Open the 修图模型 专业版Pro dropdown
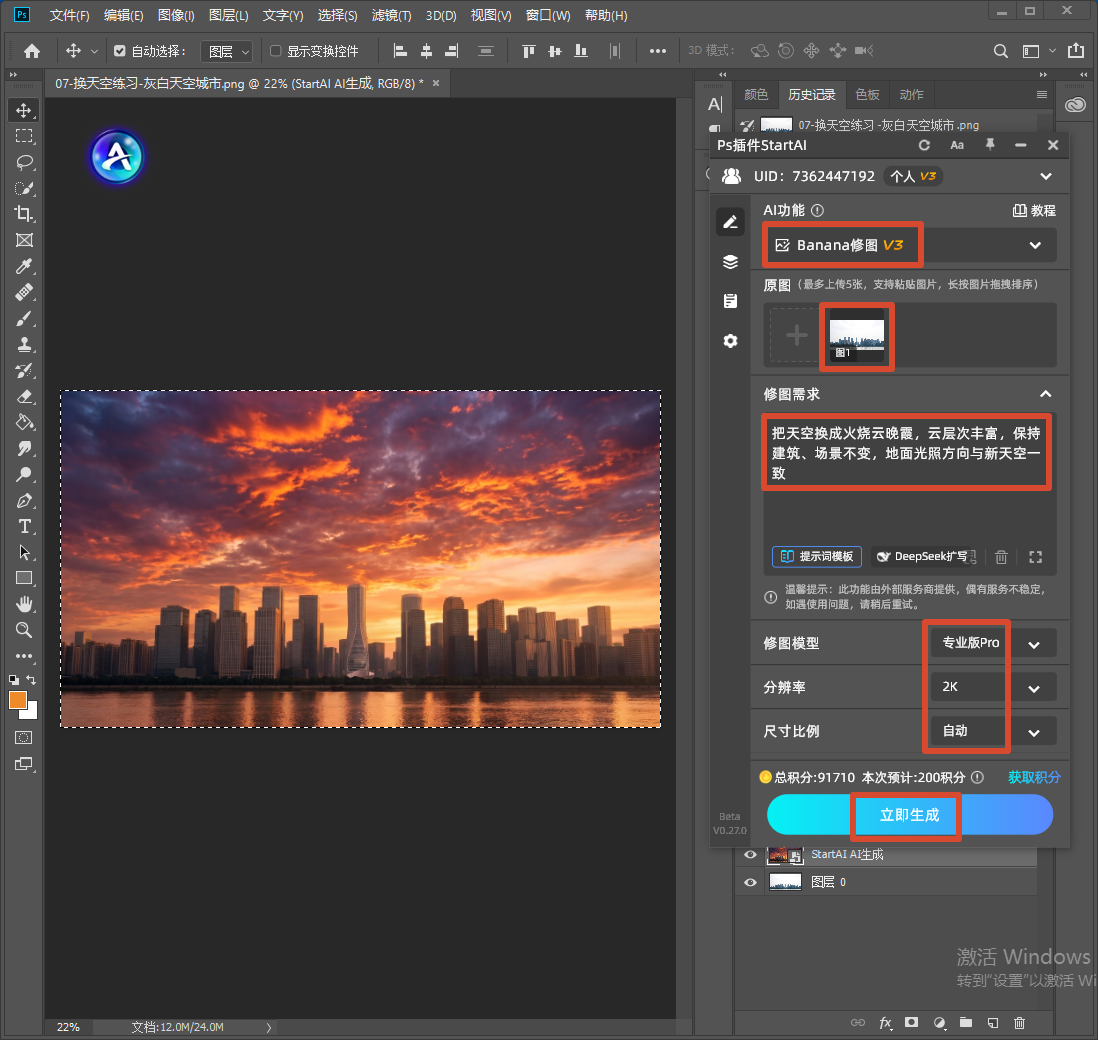Viewport: 1098px width, 1040px height. pyautogui.click(x=993, y=644)
